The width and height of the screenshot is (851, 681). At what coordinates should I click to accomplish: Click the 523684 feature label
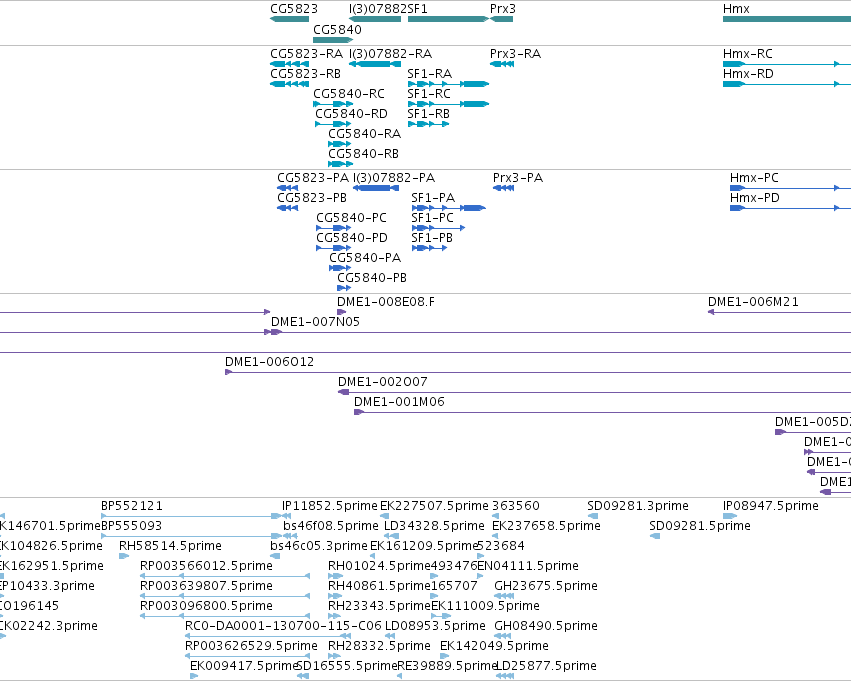501,546
